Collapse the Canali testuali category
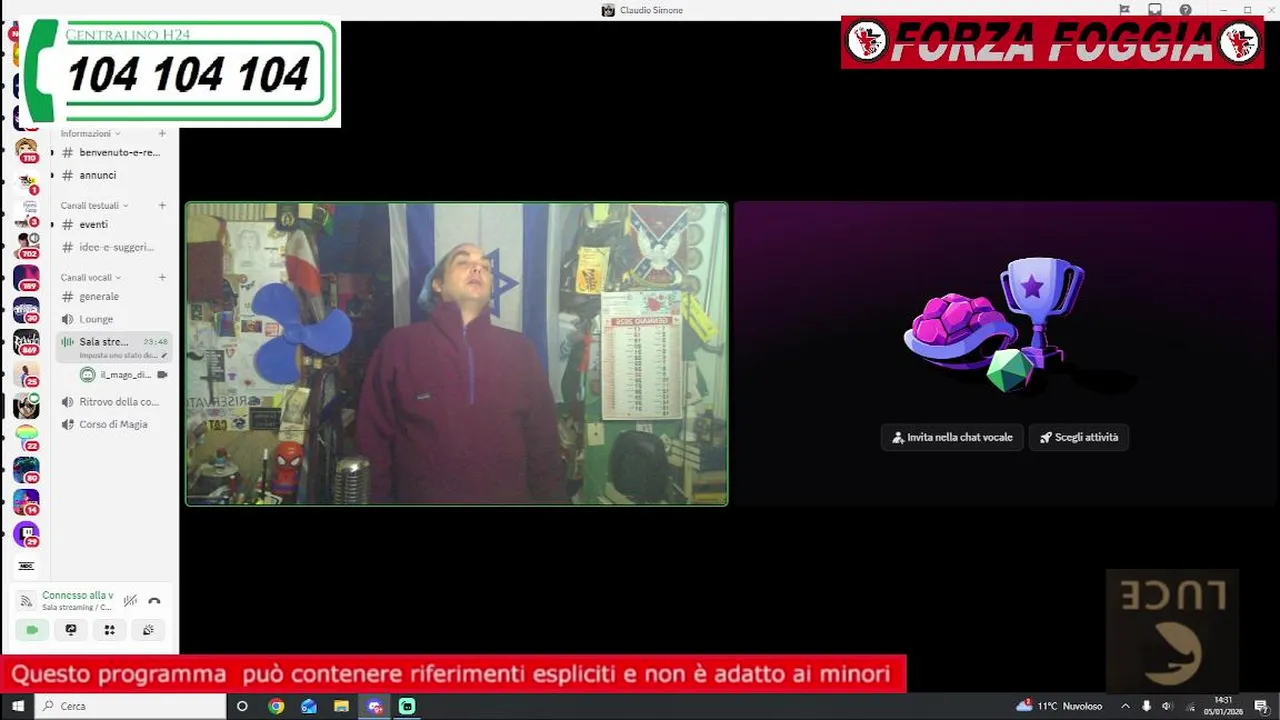Image resolution: width=1280 pixels, height=720 pixels. [94, 205]
